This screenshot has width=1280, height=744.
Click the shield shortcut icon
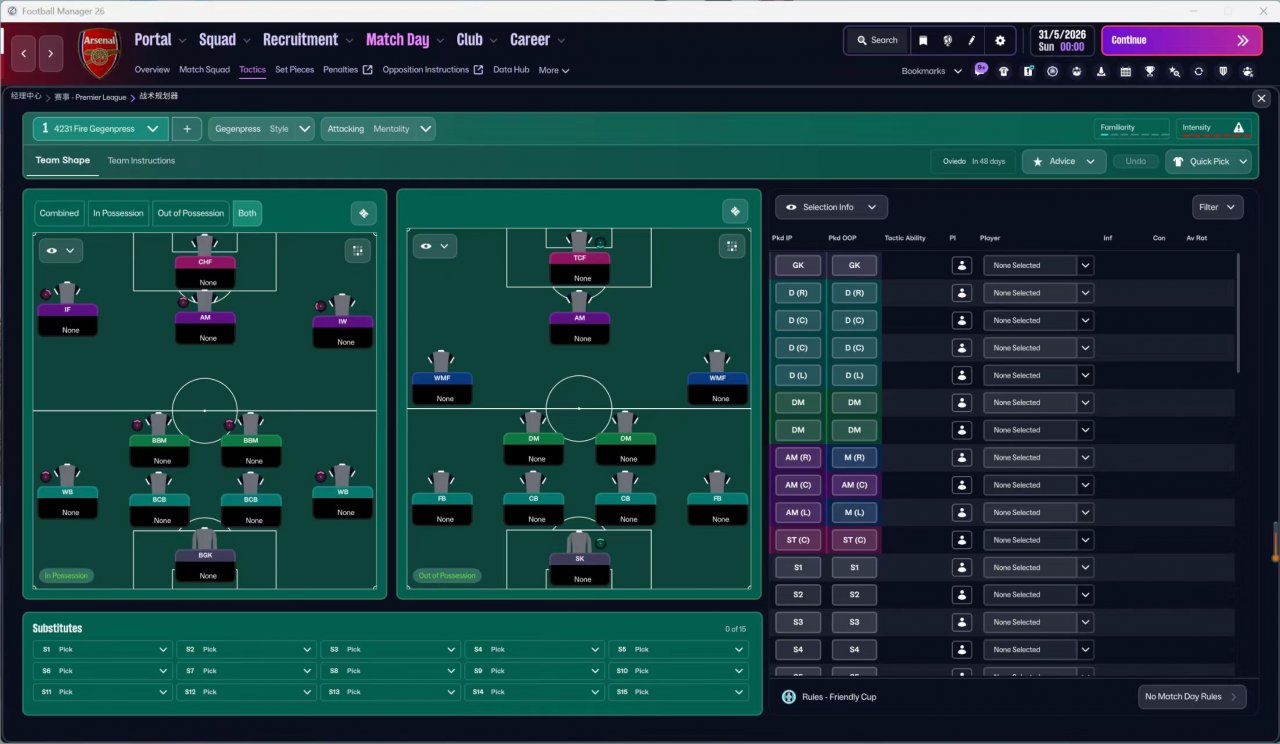[x=1223, y=72]
